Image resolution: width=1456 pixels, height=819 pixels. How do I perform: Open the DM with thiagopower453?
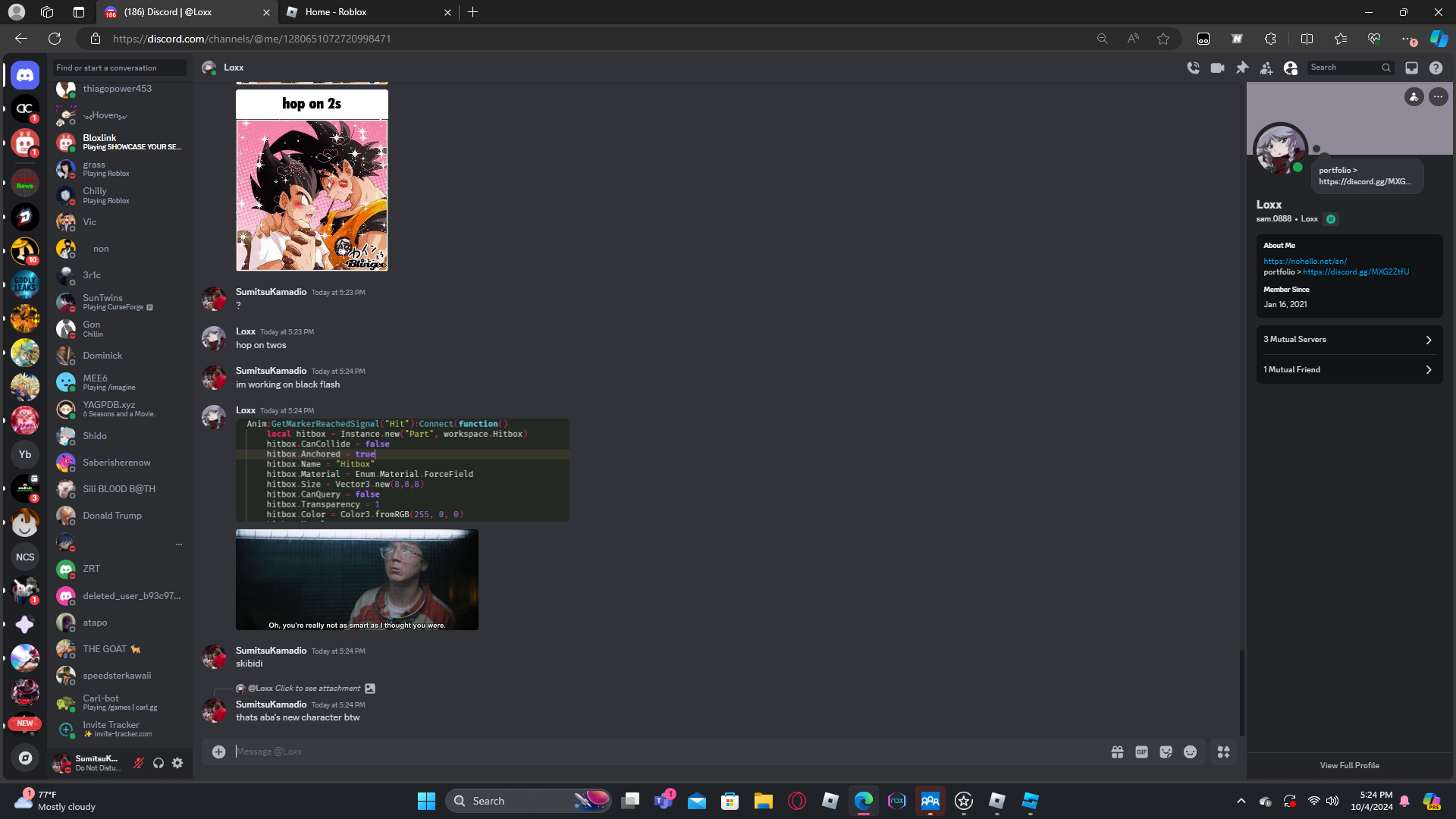coord(119,89)
